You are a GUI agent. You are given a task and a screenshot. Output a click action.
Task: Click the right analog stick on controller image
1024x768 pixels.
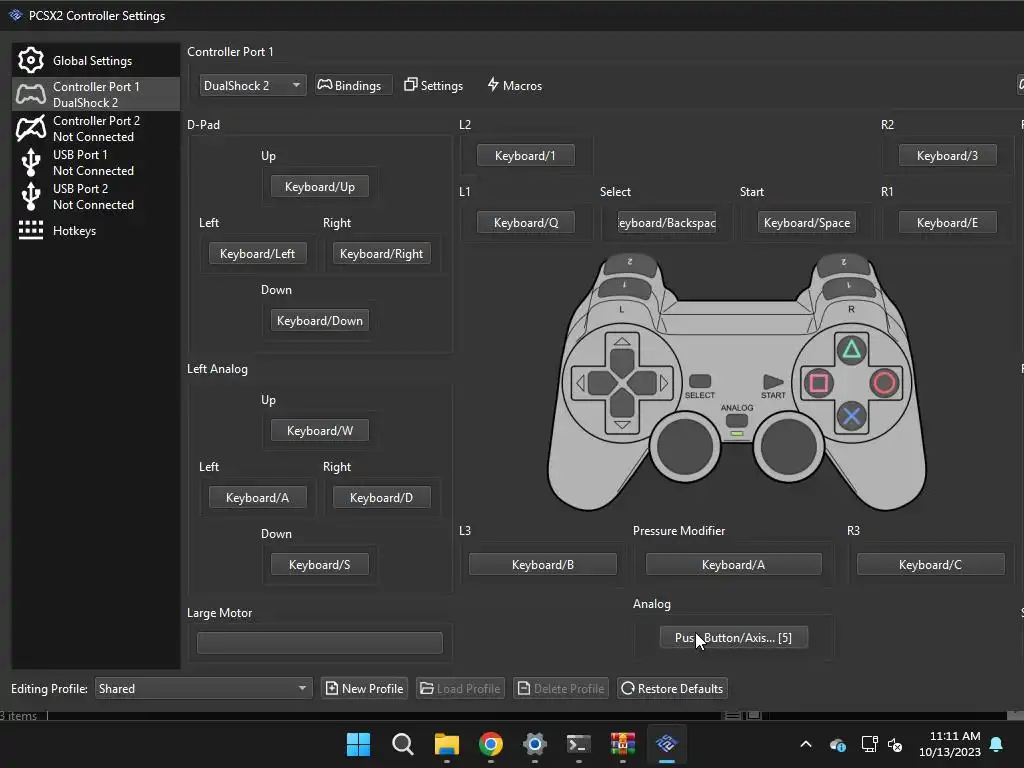789,447
